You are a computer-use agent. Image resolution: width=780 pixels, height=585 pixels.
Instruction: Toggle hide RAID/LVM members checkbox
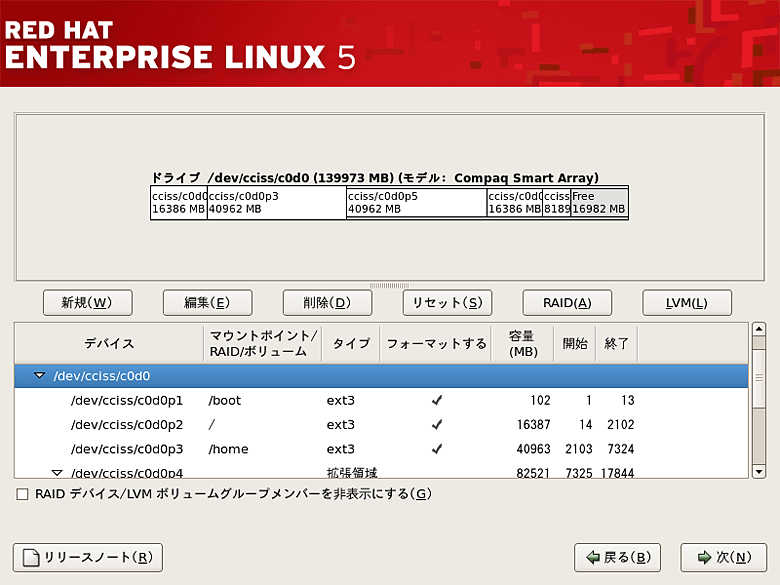click(x=22, y=494)
